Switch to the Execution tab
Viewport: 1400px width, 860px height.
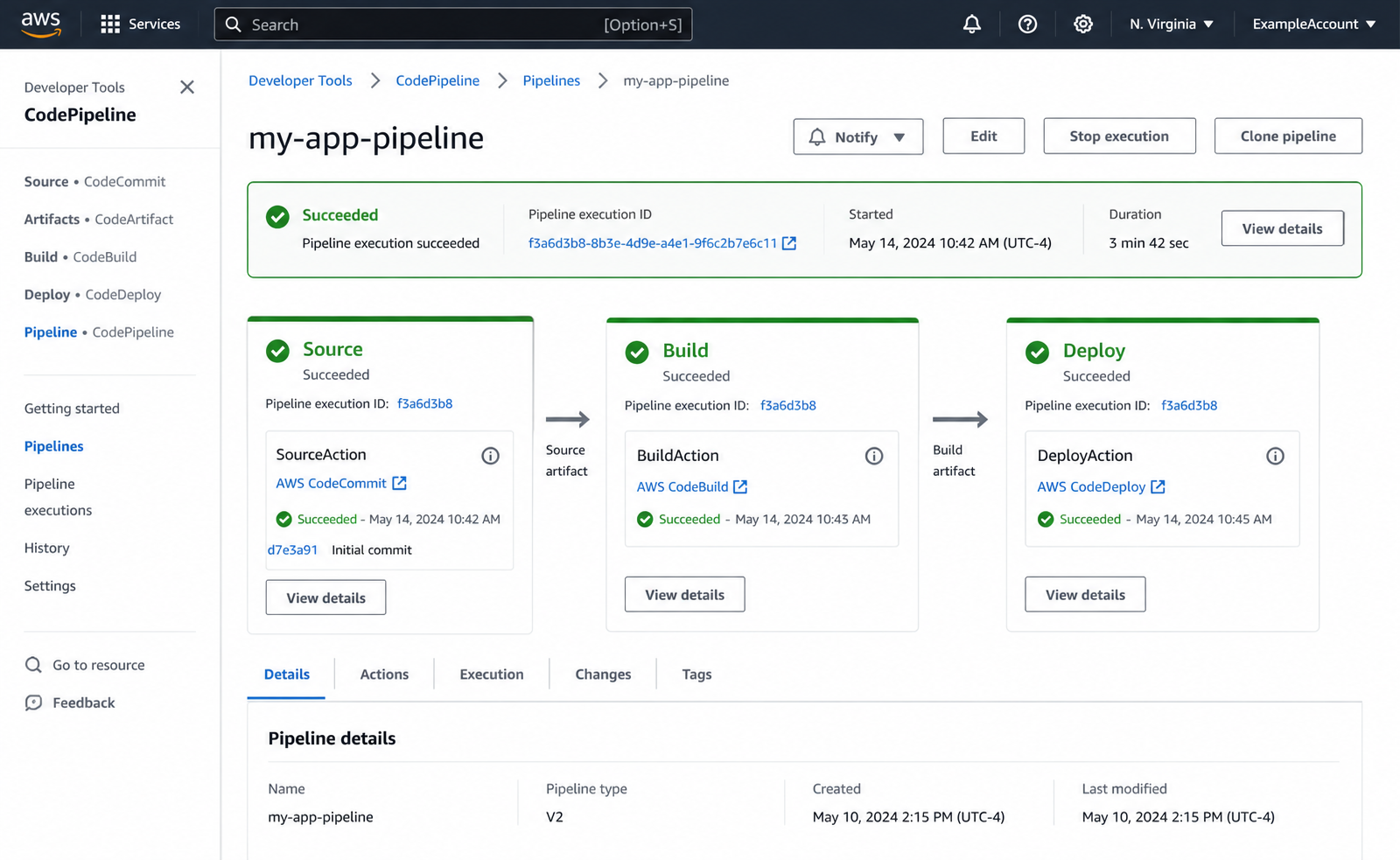point(492,675)
